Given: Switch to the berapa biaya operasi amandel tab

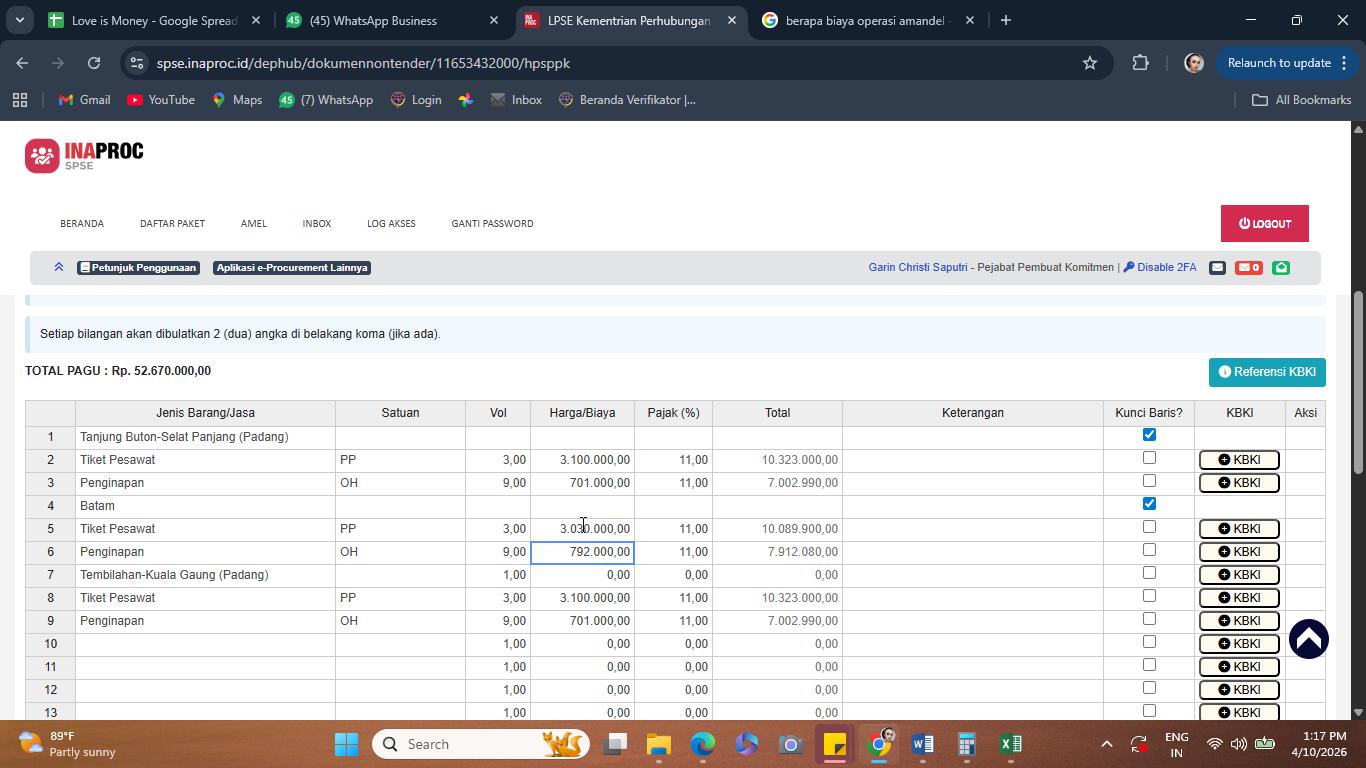Looking at the screenshot, I should 866,20.
